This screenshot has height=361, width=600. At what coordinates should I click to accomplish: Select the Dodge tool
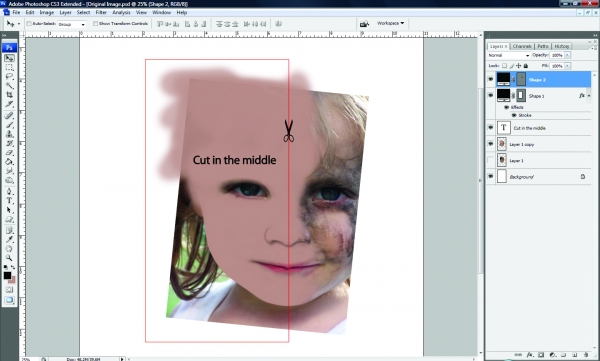pos(10,180)
